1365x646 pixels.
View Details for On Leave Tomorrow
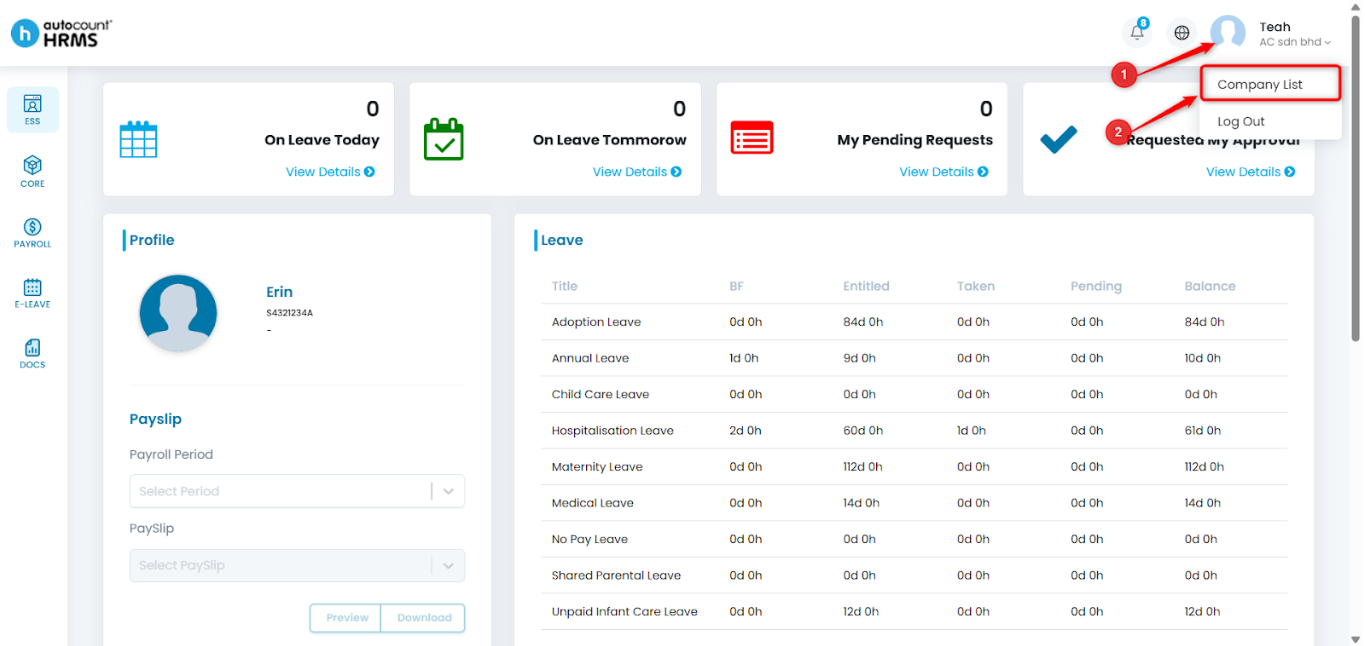point(637,172)
